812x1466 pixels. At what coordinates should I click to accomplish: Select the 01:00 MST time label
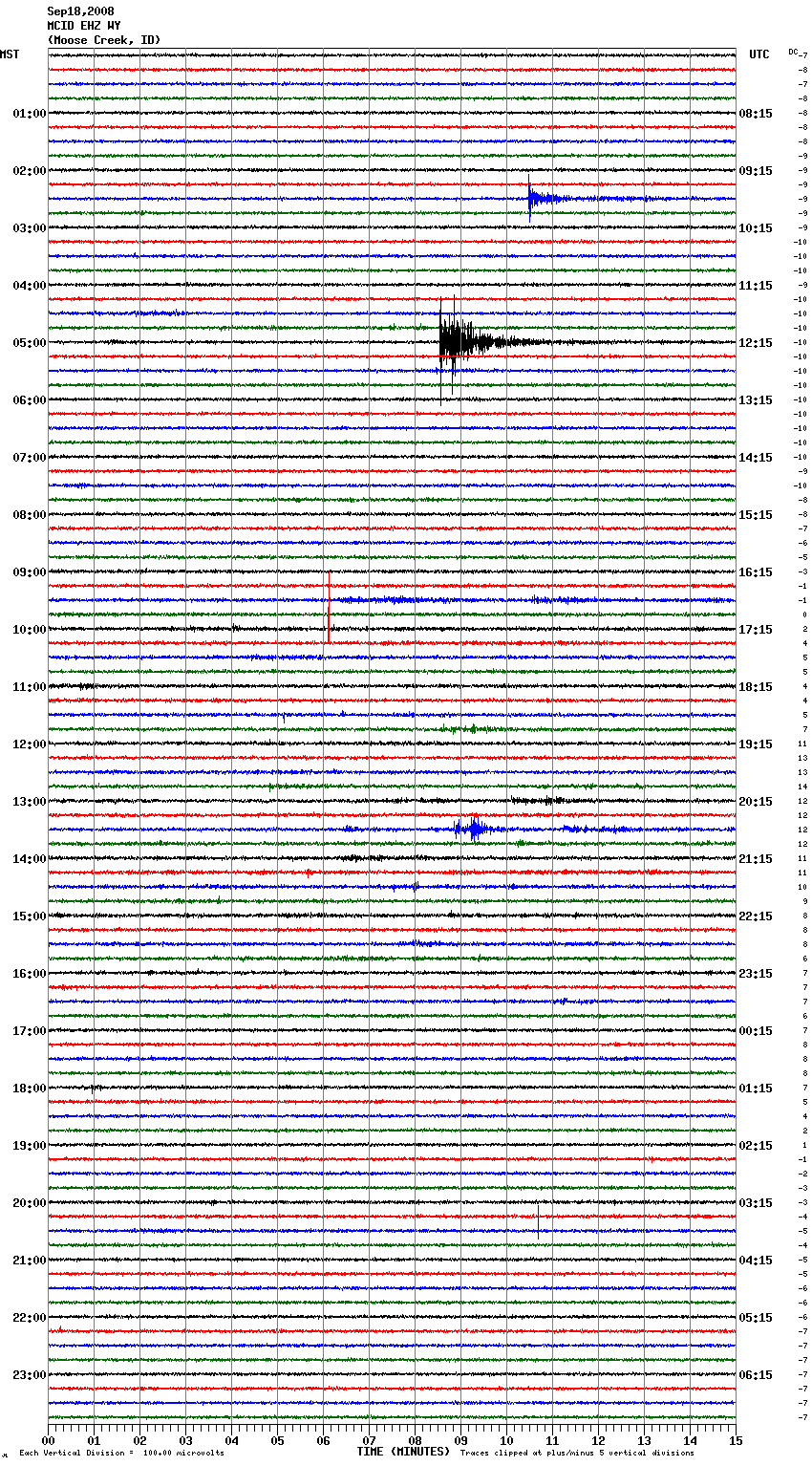point(29,114)
